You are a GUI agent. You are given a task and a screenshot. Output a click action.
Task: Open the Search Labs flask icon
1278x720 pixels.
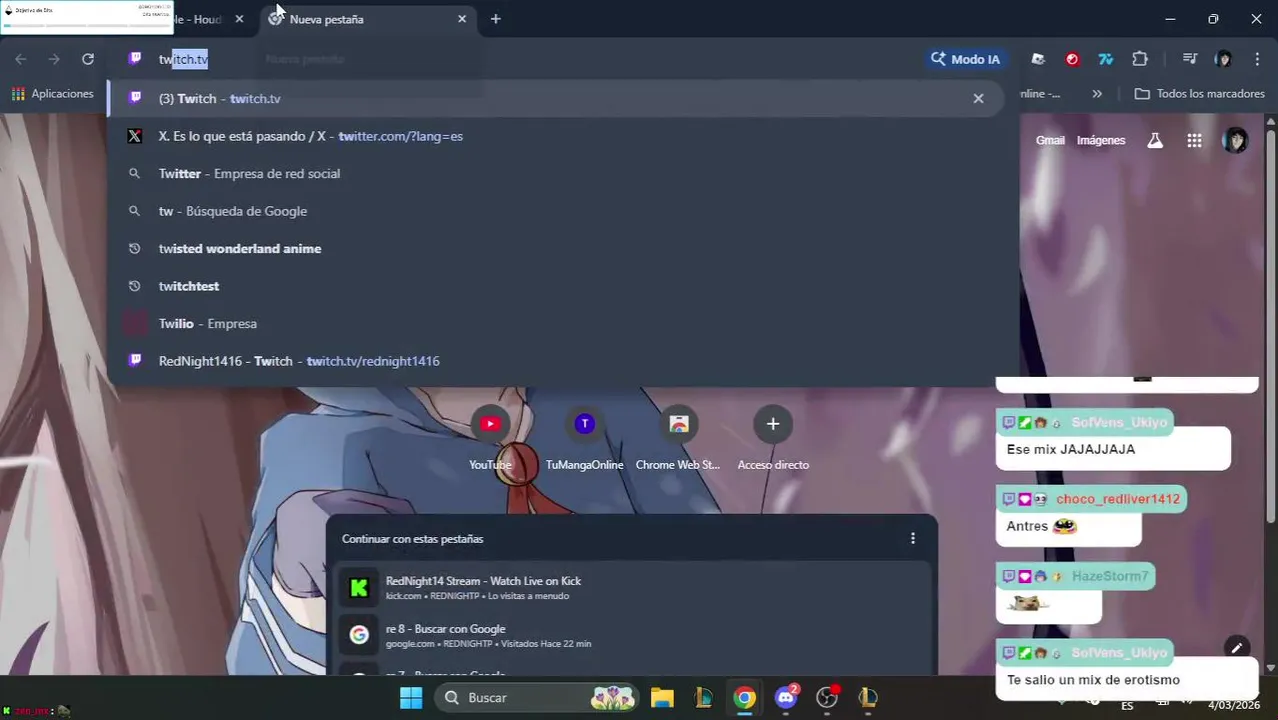coord(1155,140)
